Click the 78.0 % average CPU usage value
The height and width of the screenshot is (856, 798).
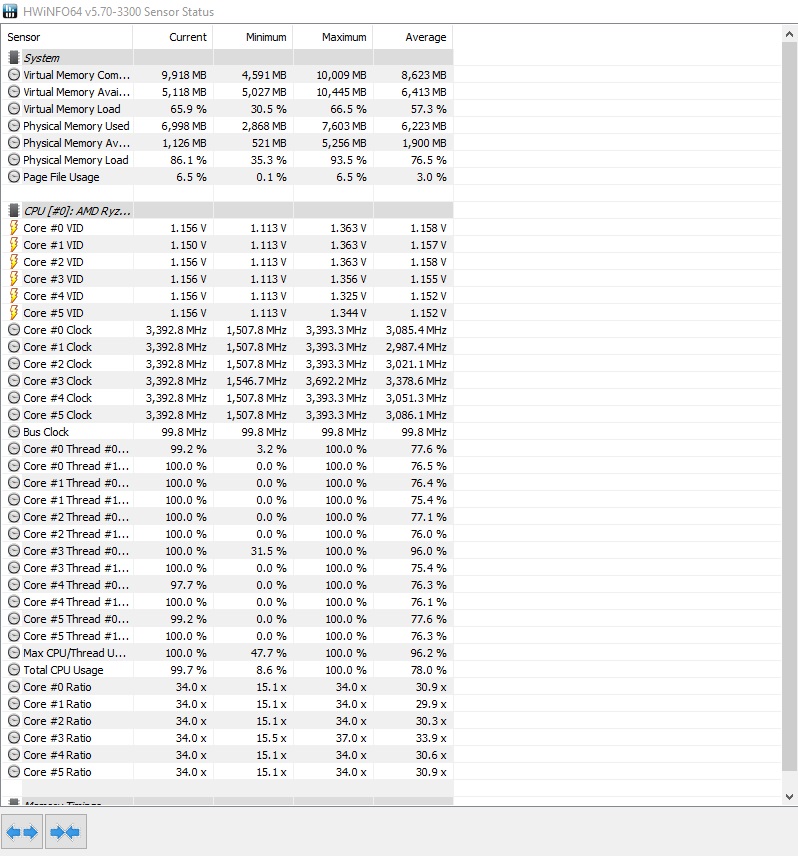click(428, 669)
